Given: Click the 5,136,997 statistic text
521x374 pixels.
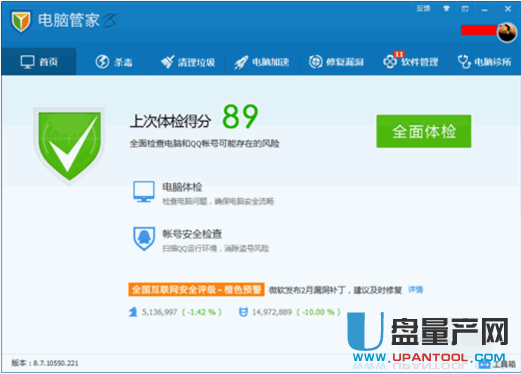Looking at the screenshot, I should (159, 312).
